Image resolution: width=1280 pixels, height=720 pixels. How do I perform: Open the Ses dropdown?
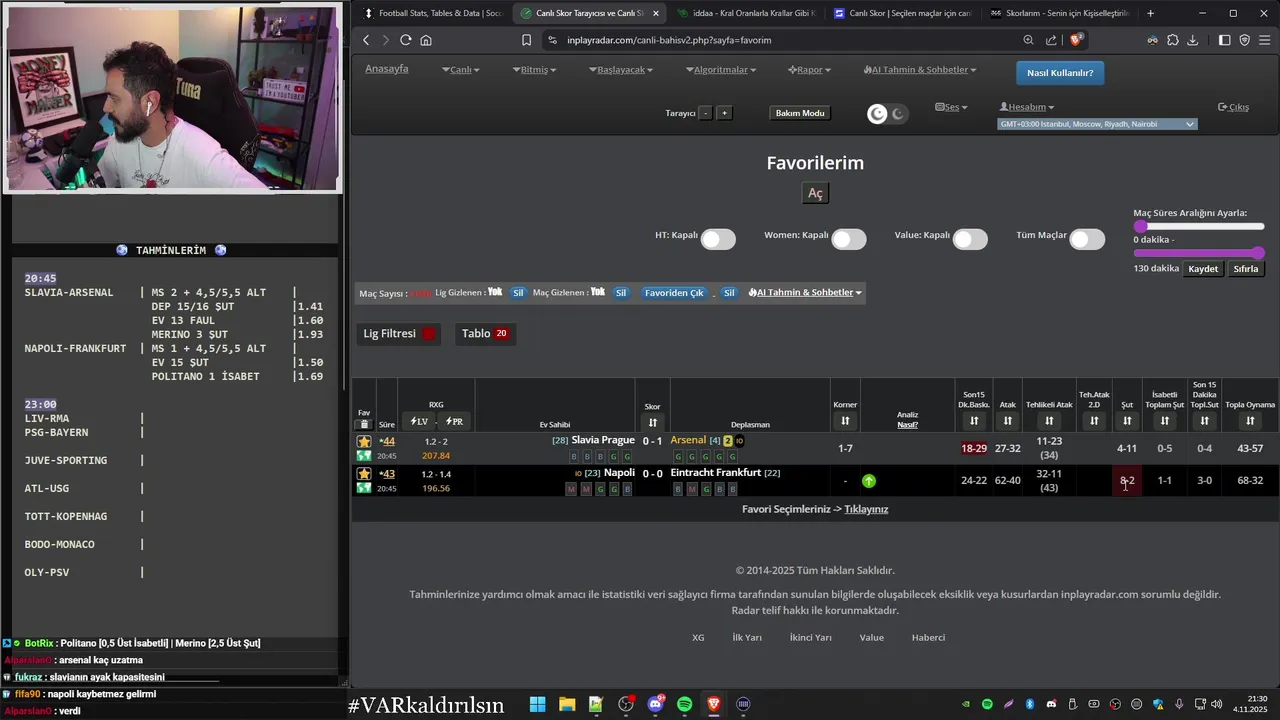[951, 107]
